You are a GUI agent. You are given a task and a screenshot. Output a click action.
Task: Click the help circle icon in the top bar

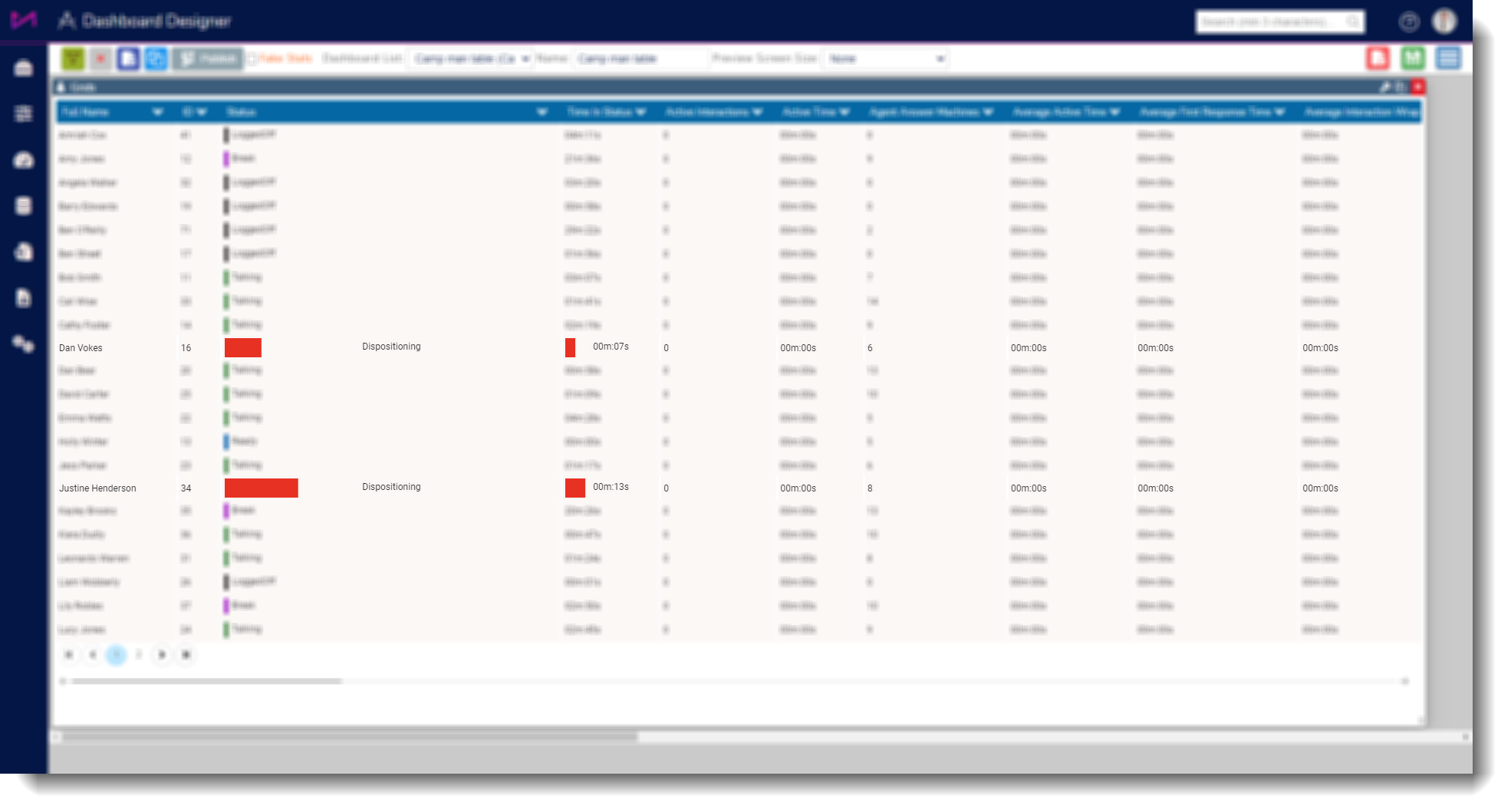(x=1409, y=21)
